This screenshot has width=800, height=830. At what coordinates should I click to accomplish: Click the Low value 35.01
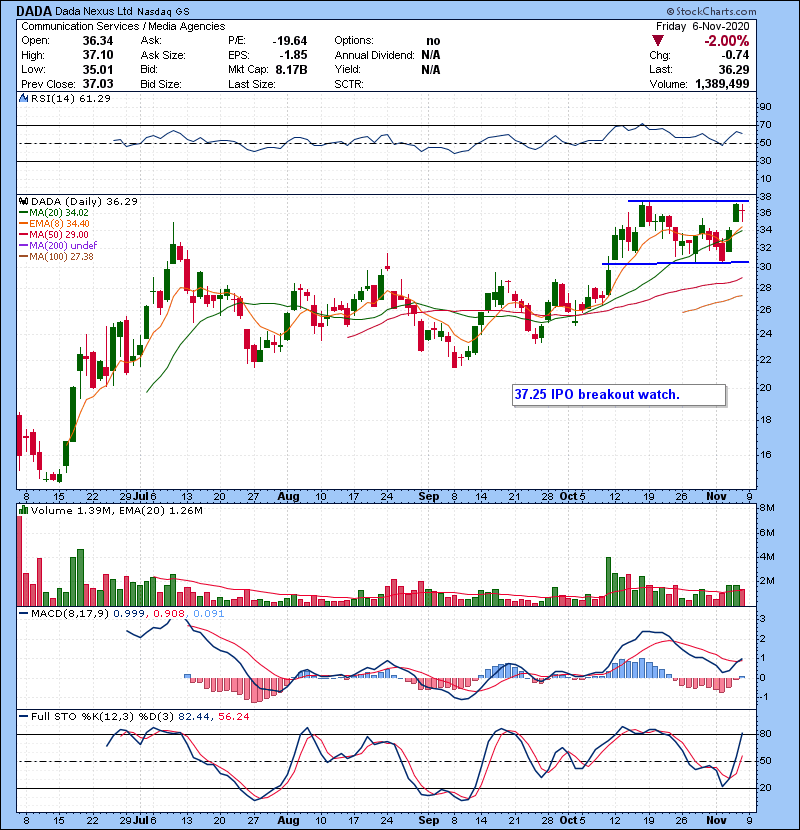(97, 70)
